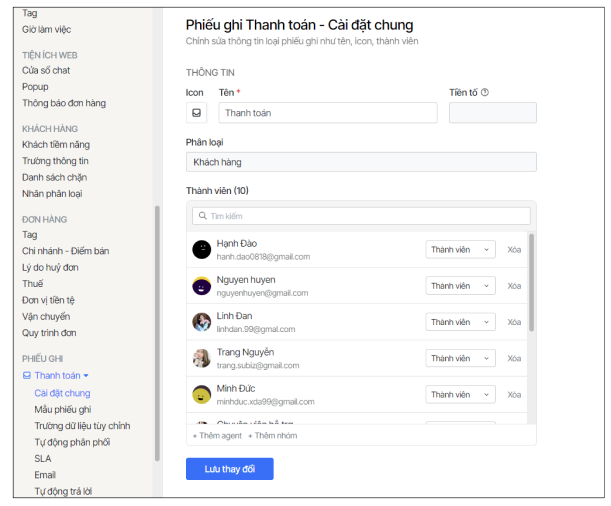
Task: Click Nguyen huyen's avatar
Action: [201, 286]
